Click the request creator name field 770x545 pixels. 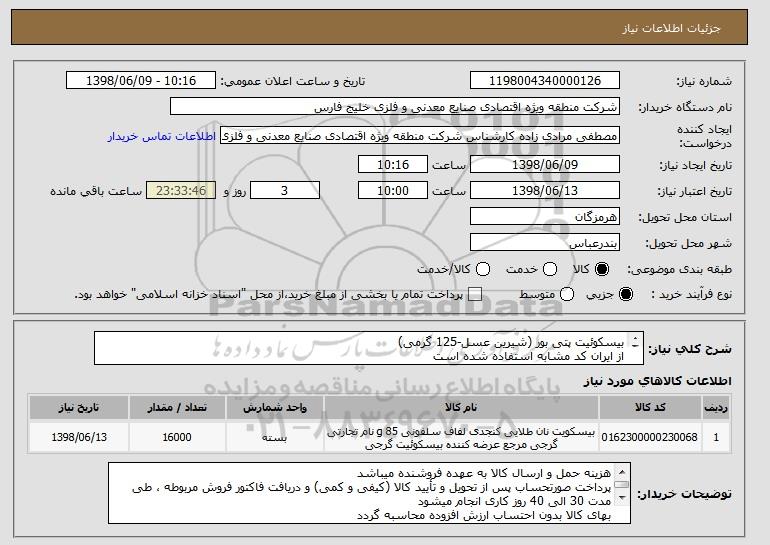pyautogui.click(x=420, y=136)
